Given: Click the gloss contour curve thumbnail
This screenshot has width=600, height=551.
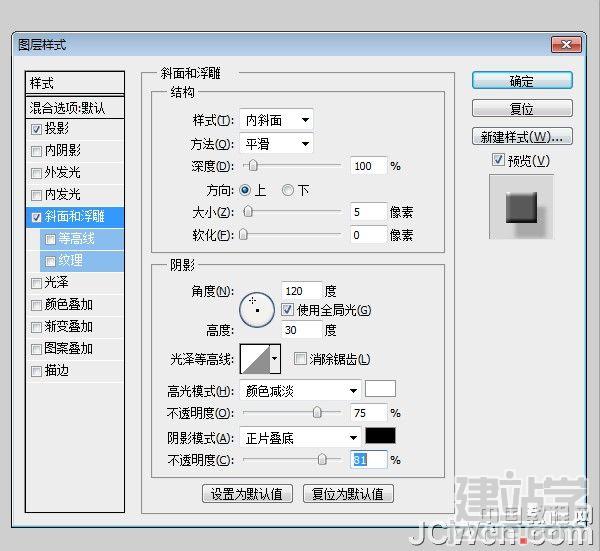Looking at the screenshot, I should (255, 359).
